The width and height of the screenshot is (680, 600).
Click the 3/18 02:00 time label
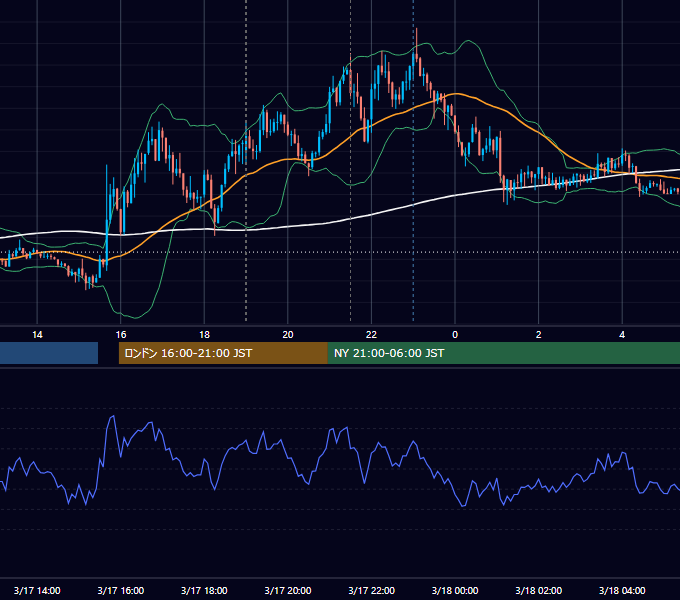[539, 590]
